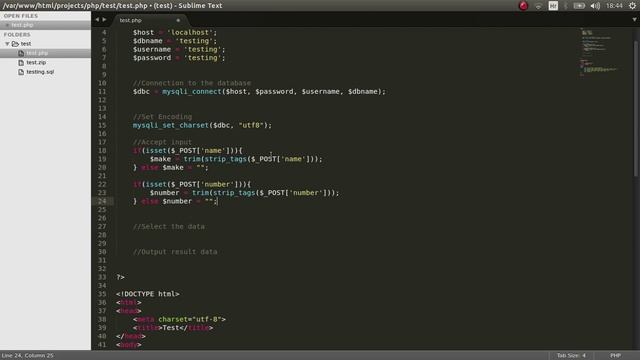Click the red recording indicator in top panel
The height and width of the screenshot is (360, 640).
[523, 6]
